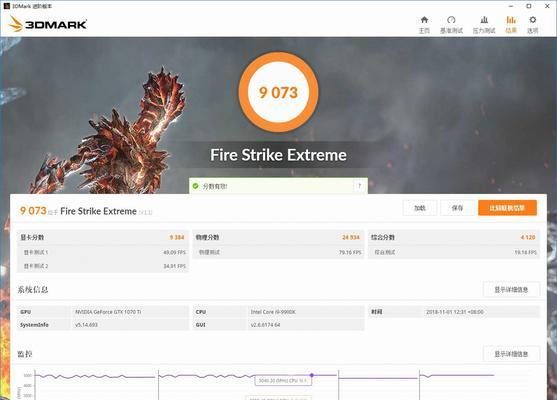Click the 3DMark logo in header
The width and height of the screenshot is (557, 400).
48,24
